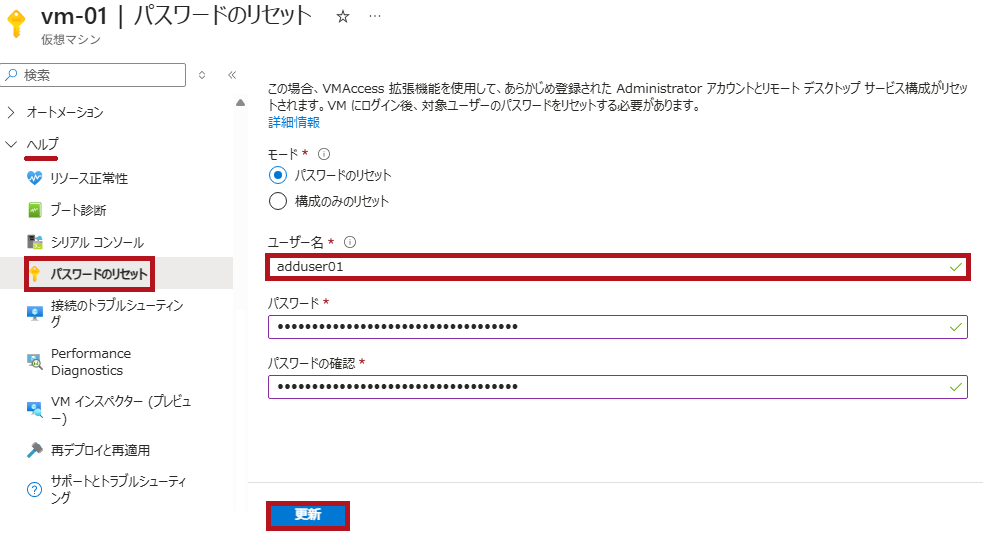Click the リソース正常性 heart icon
The width and height of the screenshot is (983, 537).
(34, 178)
